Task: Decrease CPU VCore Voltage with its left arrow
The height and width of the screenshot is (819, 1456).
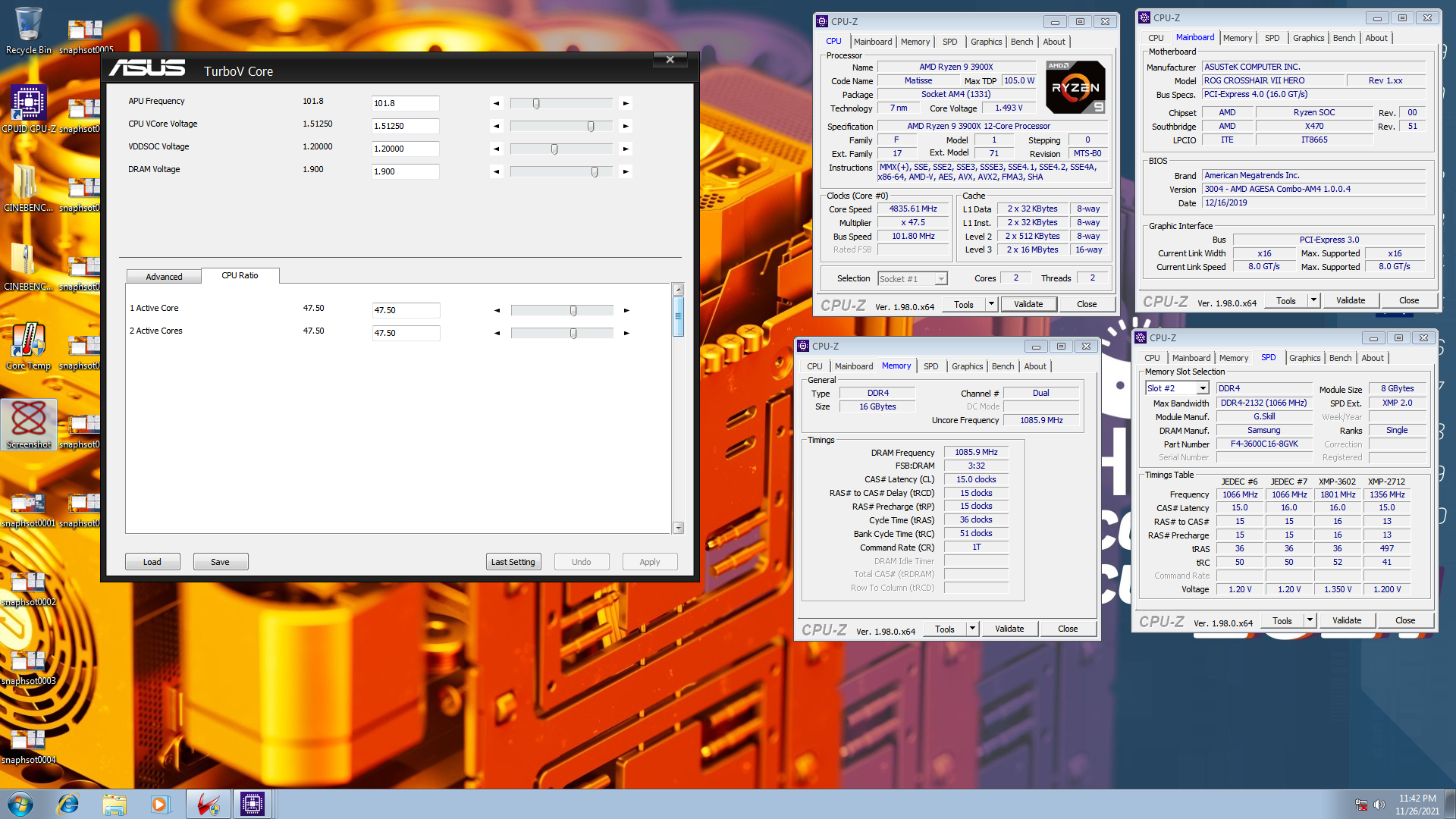Action: click(x=497, y=126)
